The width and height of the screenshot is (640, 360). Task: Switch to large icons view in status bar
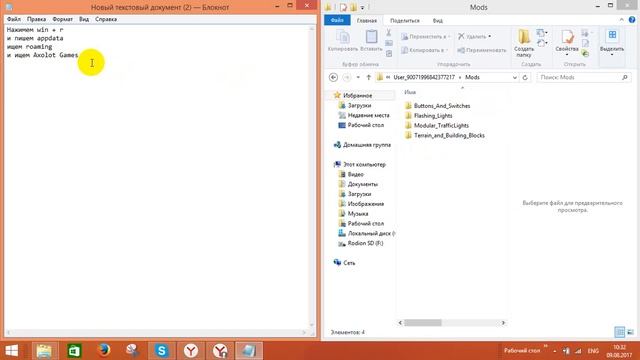pos(631,332)
